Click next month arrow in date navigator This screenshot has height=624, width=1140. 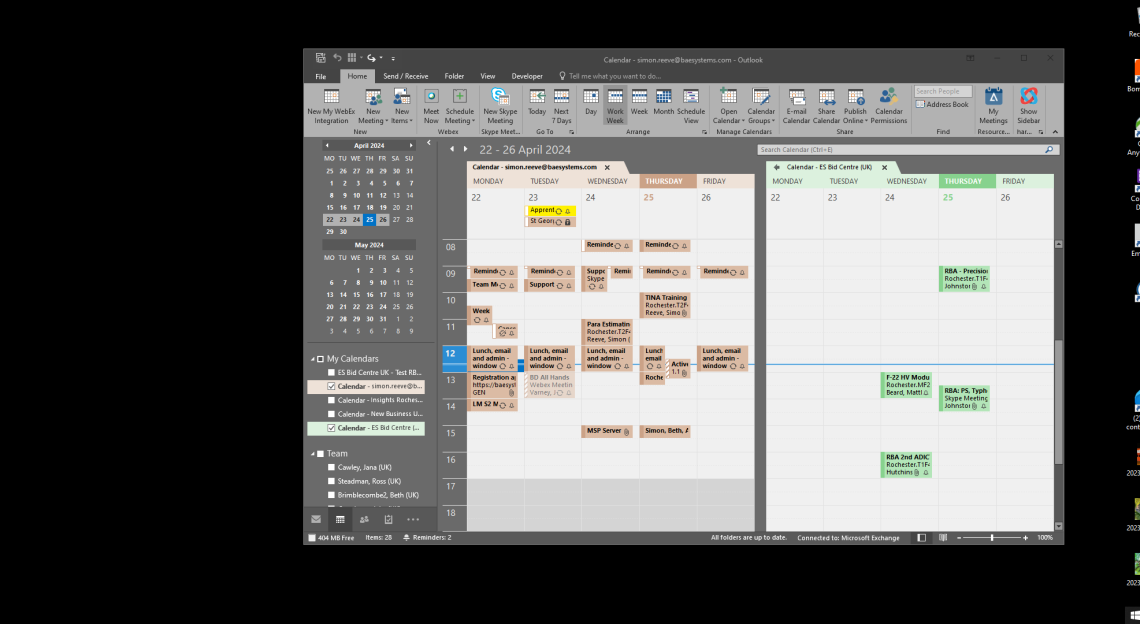[411, 145]
